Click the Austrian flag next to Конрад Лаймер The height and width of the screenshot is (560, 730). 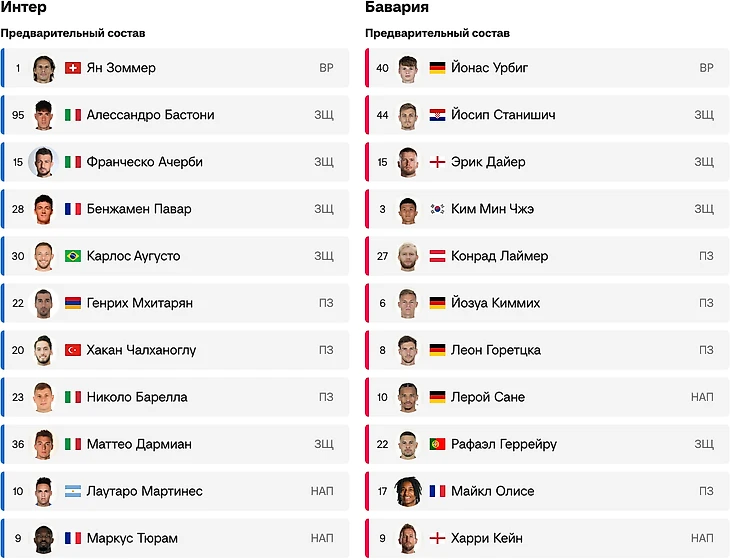pyautogui.click(x=437, y=256)
